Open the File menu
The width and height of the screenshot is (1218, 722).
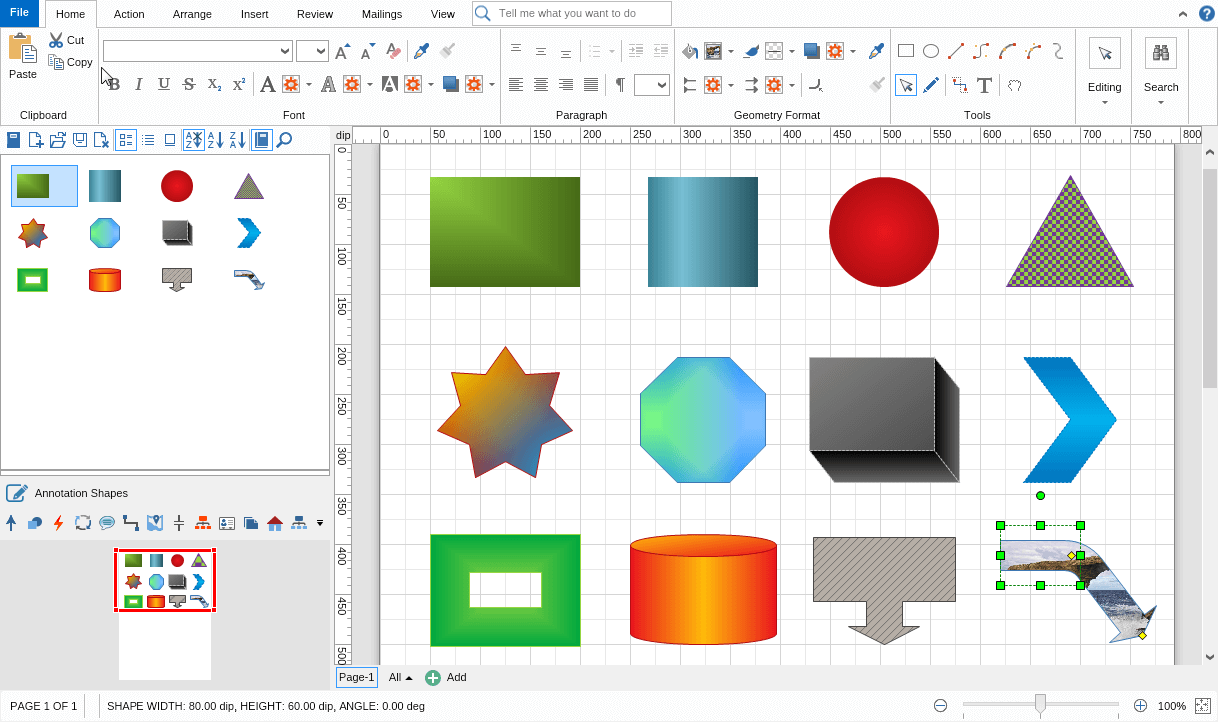(19, 13)
